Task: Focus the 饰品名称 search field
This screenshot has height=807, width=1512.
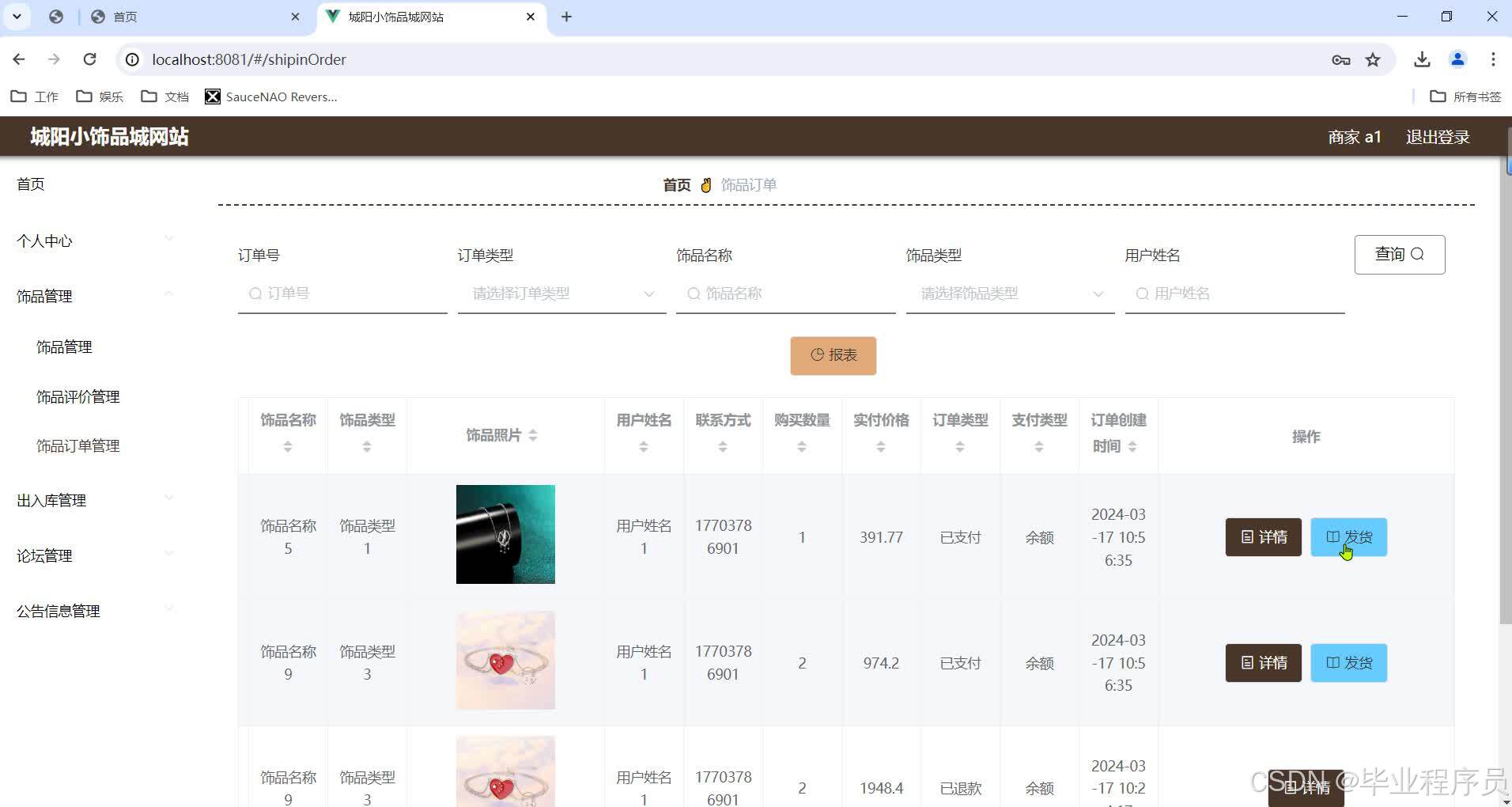Action: 785,294
